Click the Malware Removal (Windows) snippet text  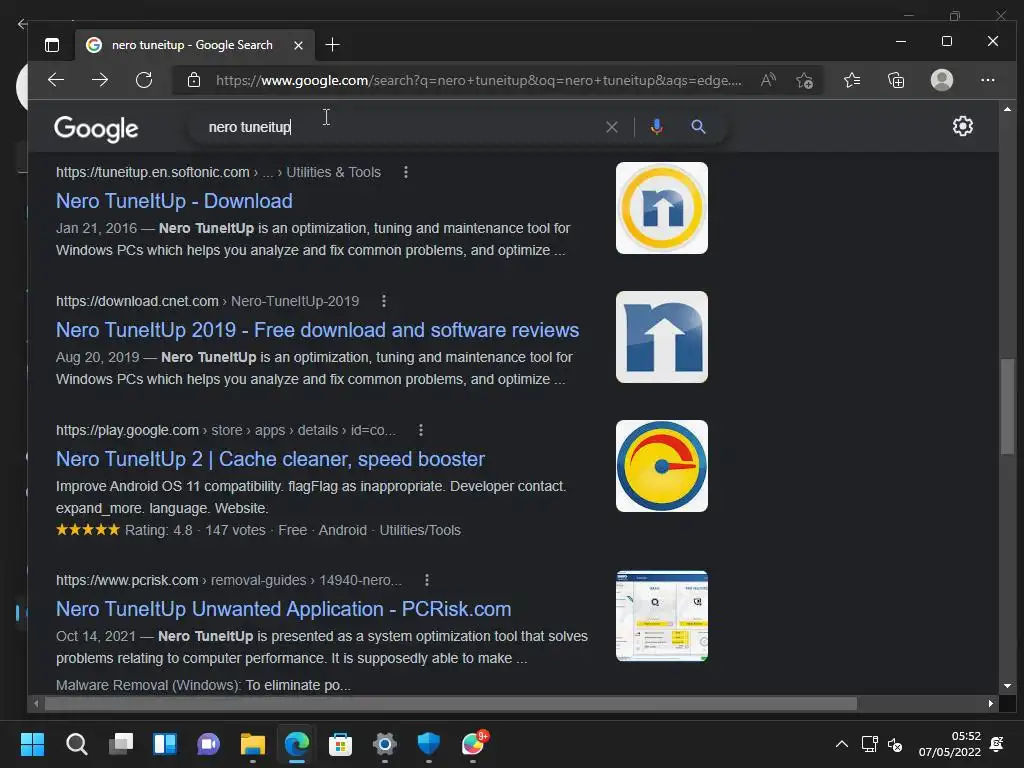tap(203, 686)
